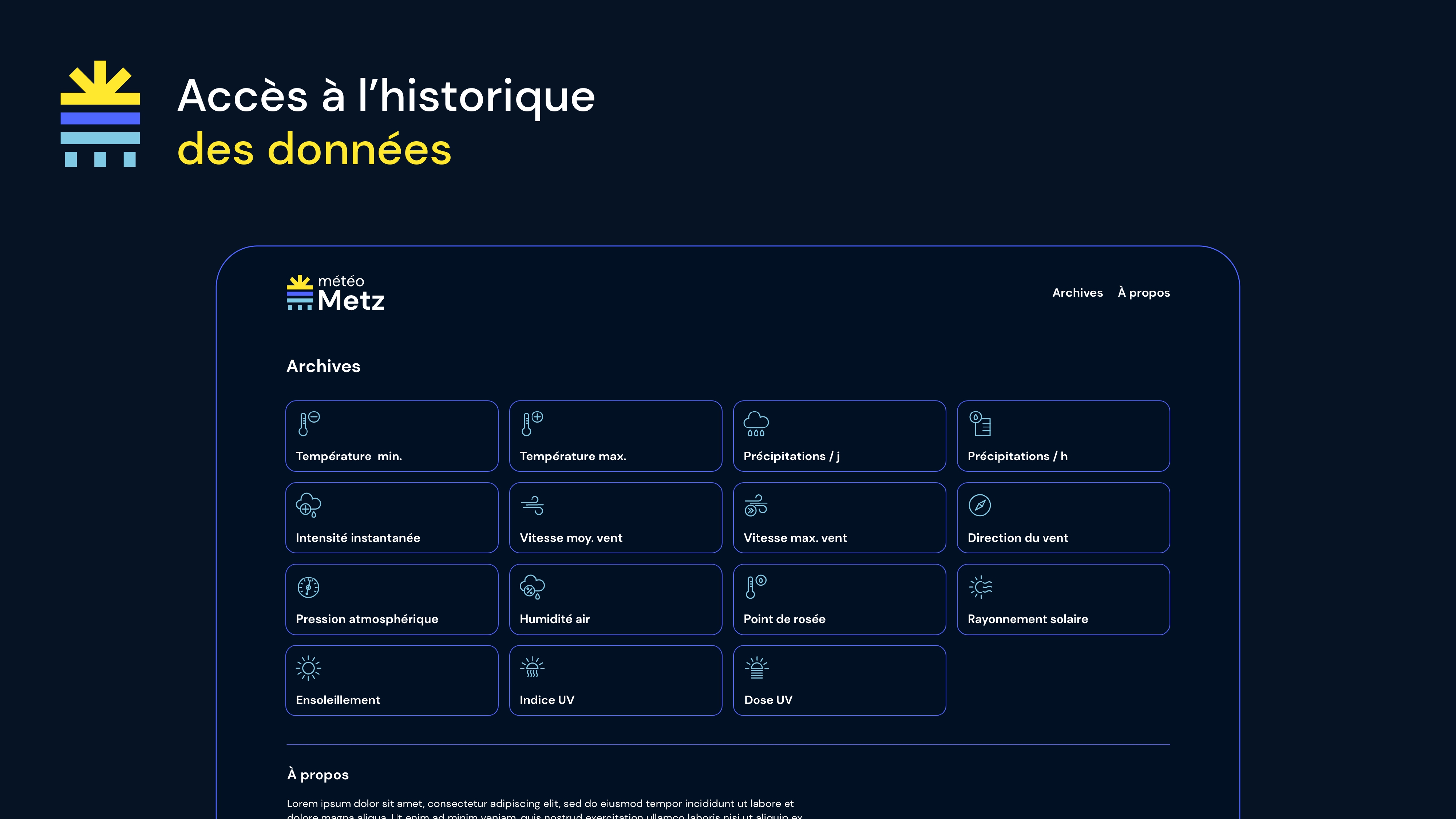Click the sun icon for Ensoleillement
Viewport: 1456px width, 819px height.
(309, 668)
